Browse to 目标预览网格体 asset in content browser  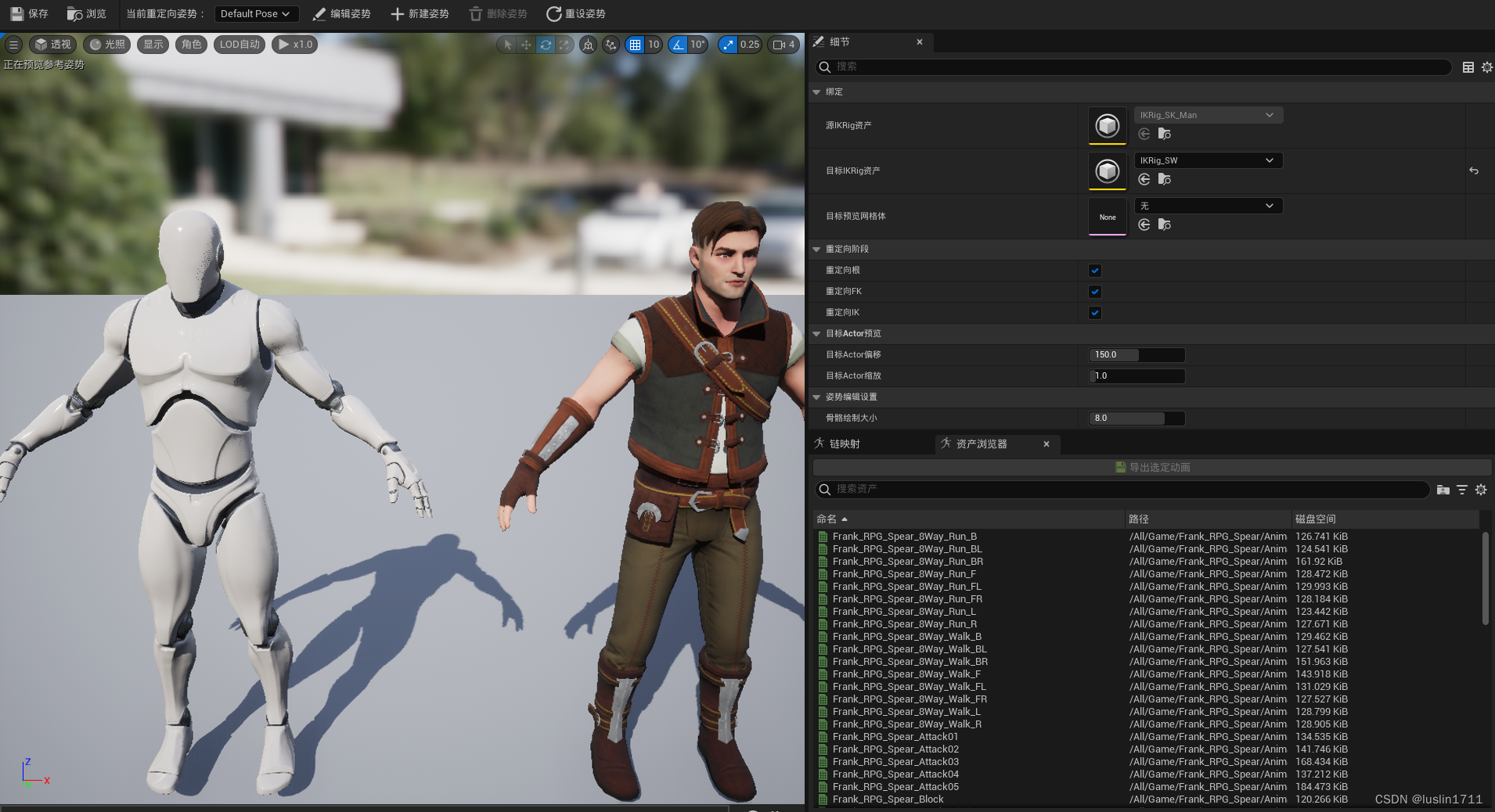(1165, 225)
